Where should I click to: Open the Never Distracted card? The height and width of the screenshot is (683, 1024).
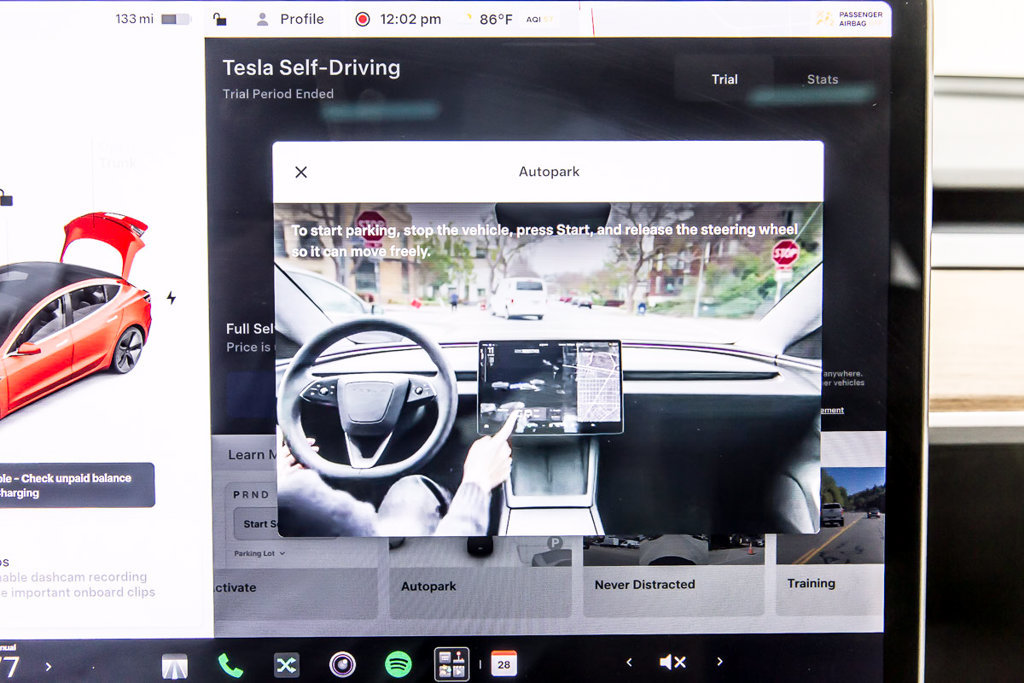(x=673, y=576)
